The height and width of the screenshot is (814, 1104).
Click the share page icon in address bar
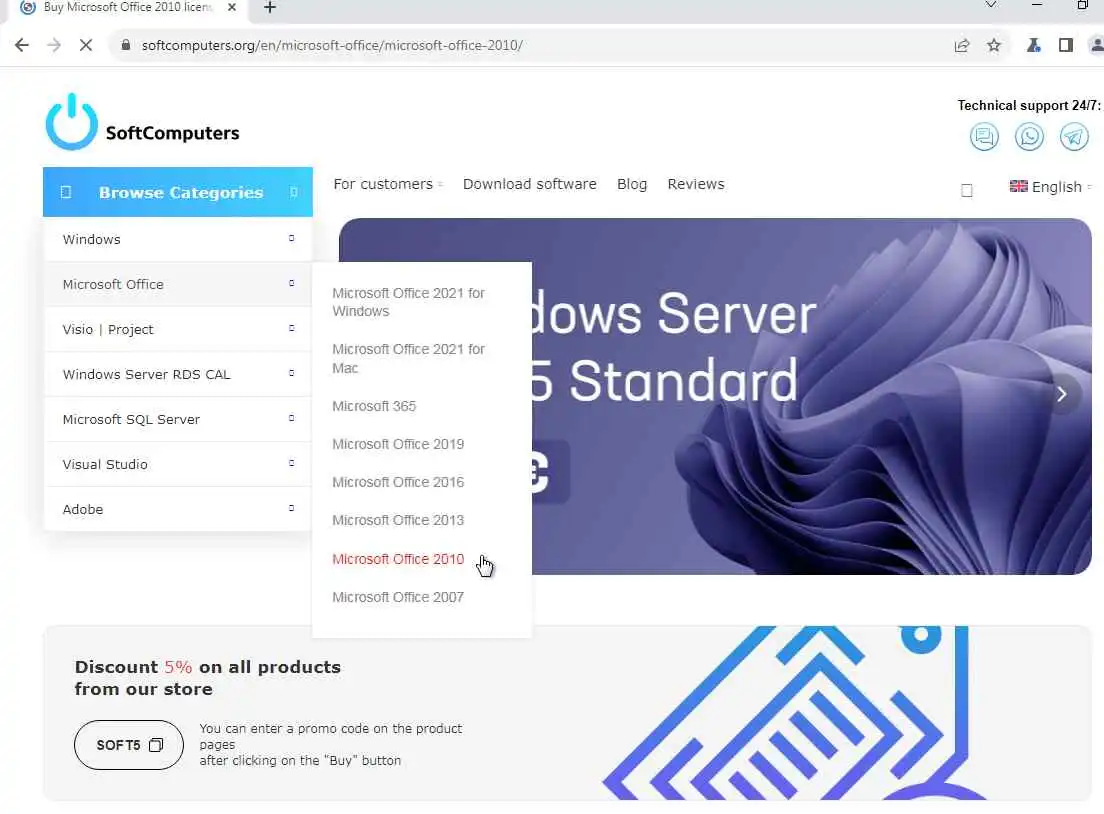point(962,45)
